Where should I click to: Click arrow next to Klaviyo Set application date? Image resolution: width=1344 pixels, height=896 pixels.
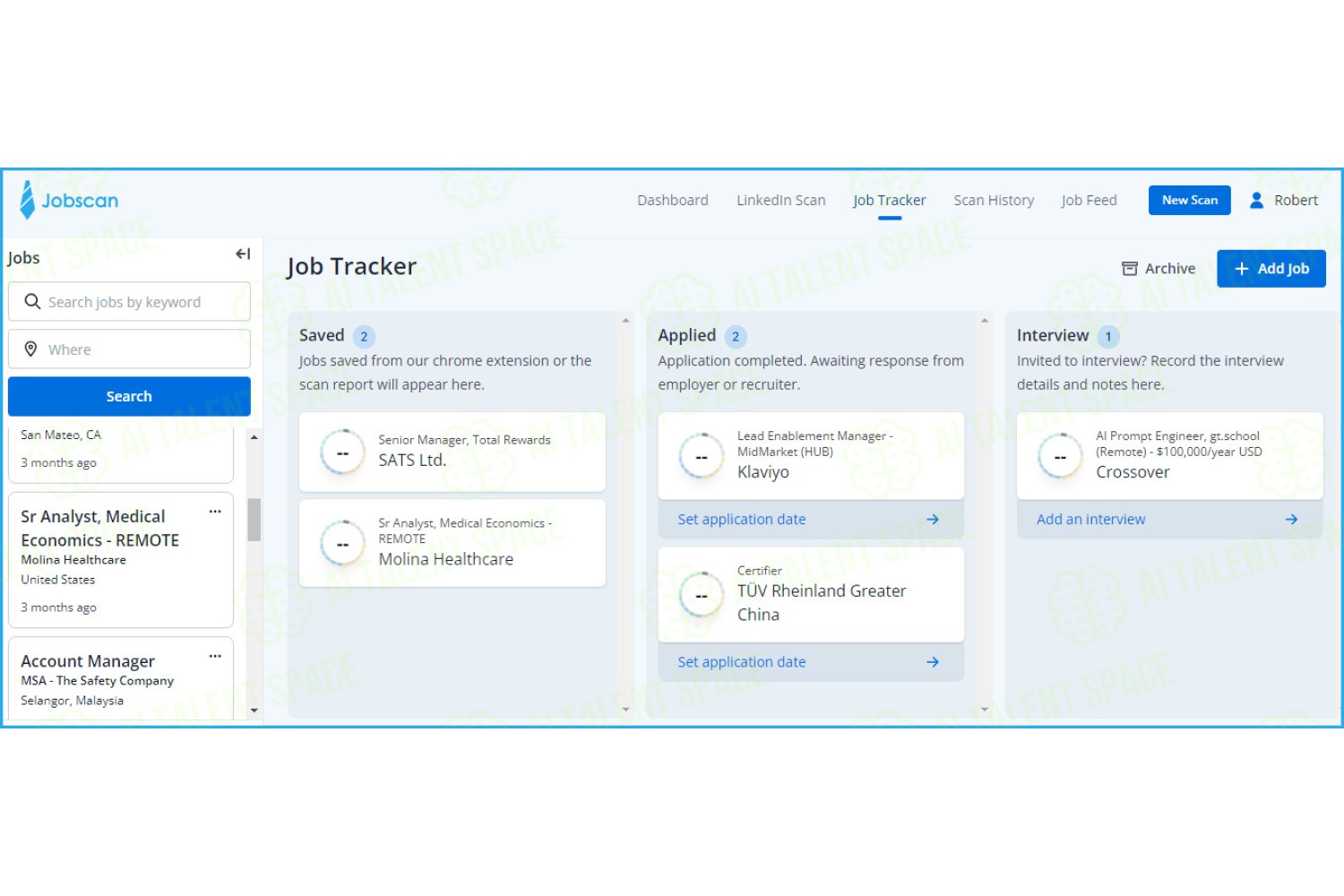(x=933, y=520)
